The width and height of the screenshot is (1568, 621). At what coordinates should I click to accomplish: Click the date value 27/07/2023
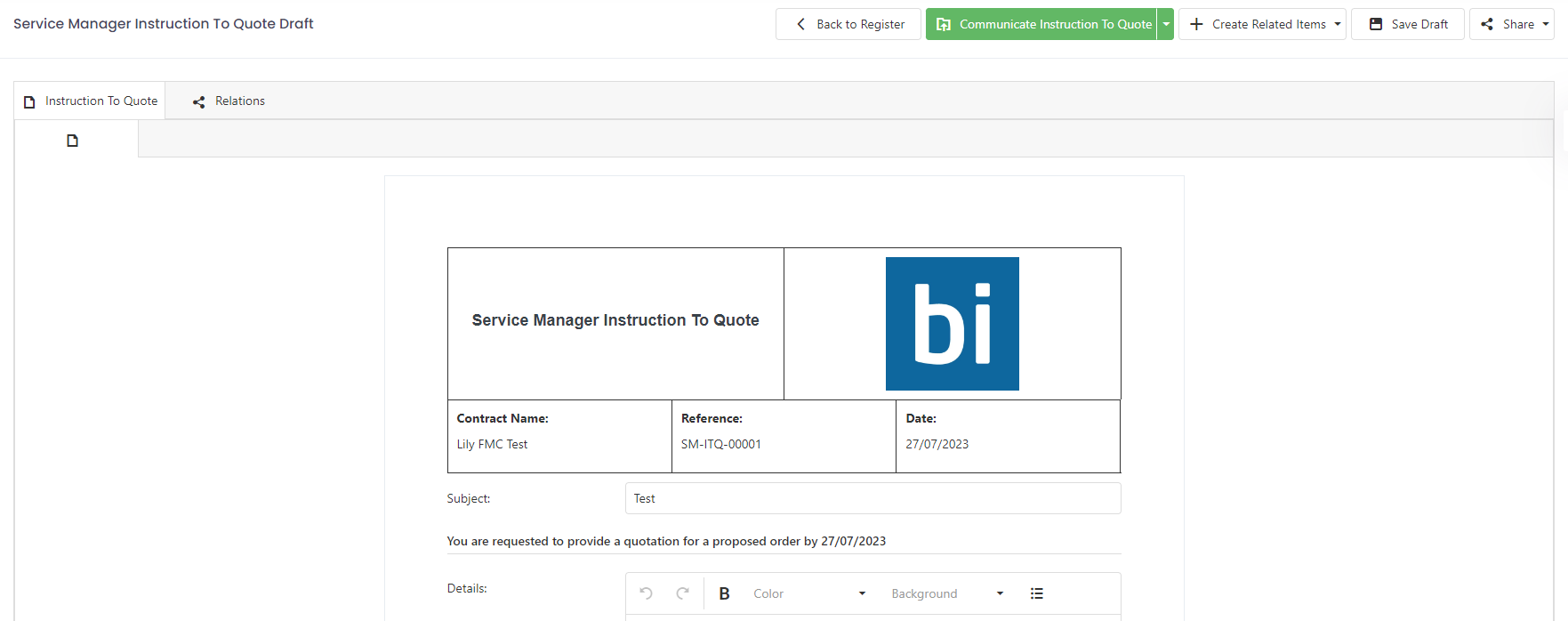click(x=937, y=444)
